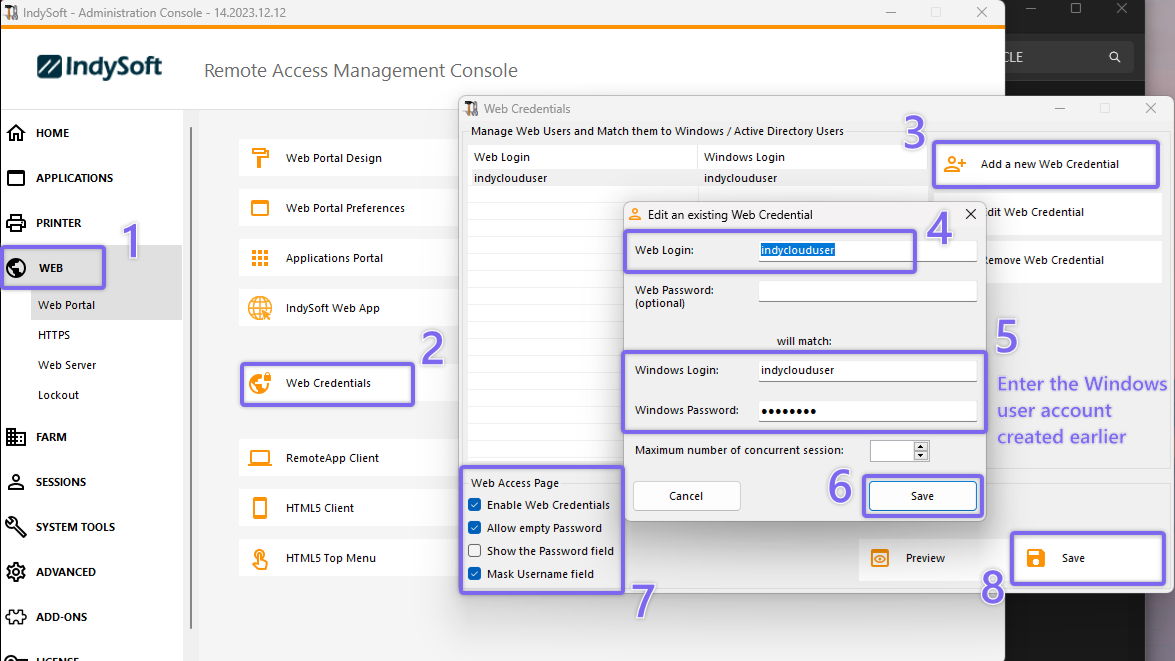Click the RemoteApp Client laptop icon
Image resolution: width=1175 pixels, height=661 pixels.
coord(260,458)
